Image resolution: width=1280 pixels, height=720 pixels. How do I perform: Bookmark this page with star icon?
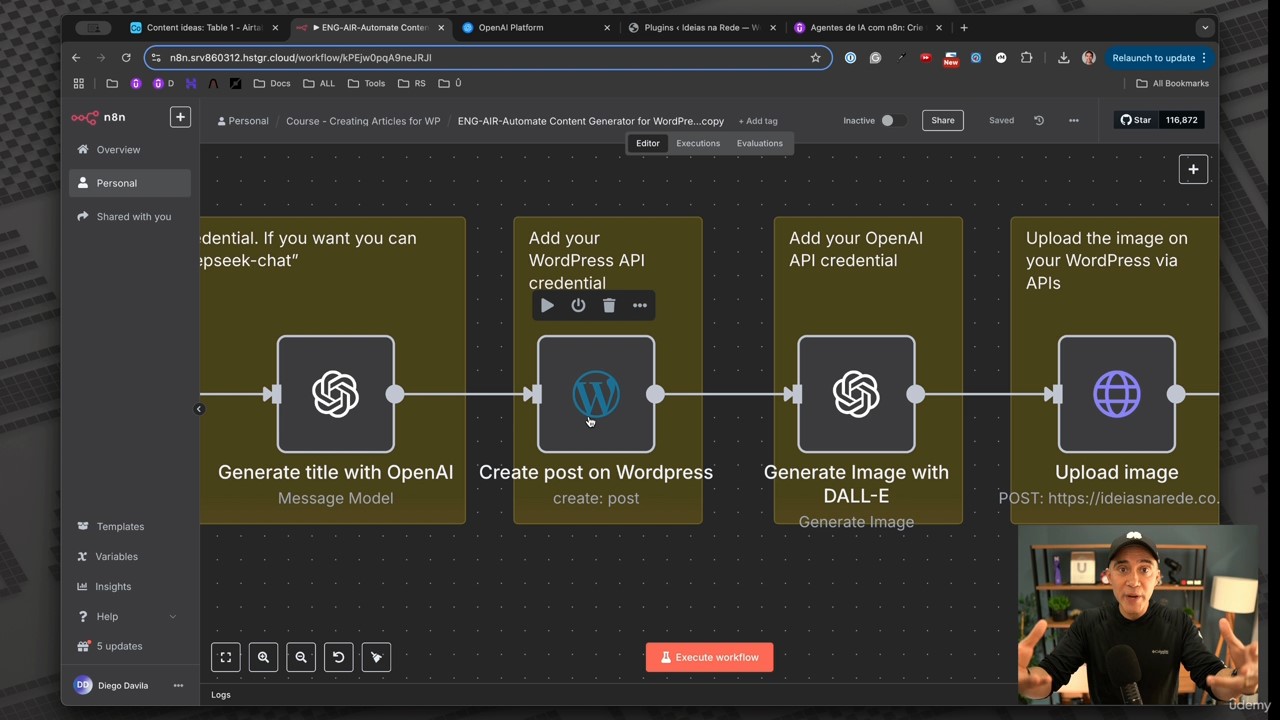(x=815, y=58)
